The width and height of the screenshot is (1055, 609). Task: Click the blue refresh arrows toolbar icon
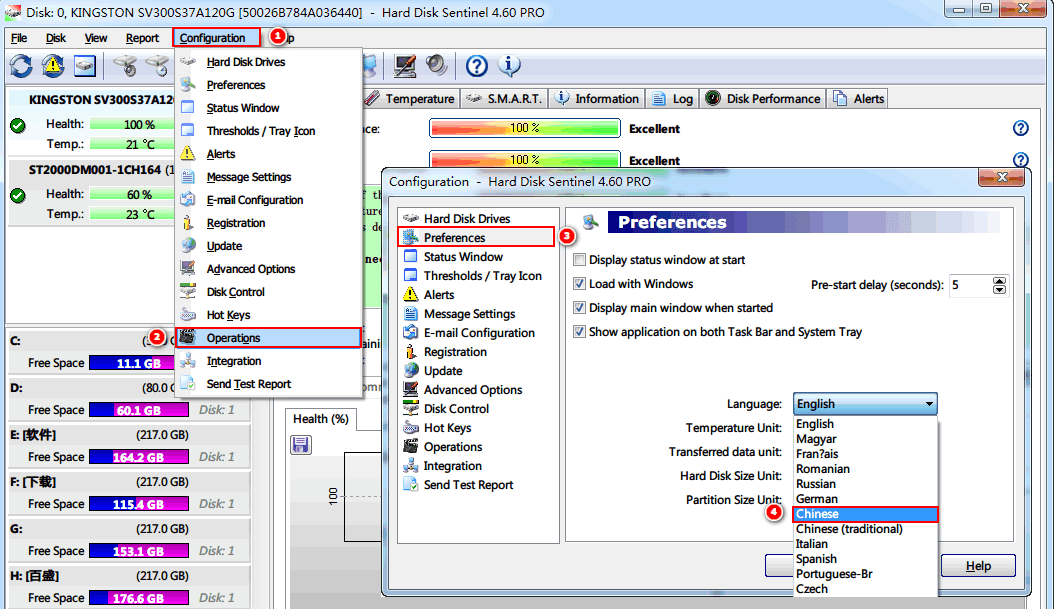coord(21,66)
